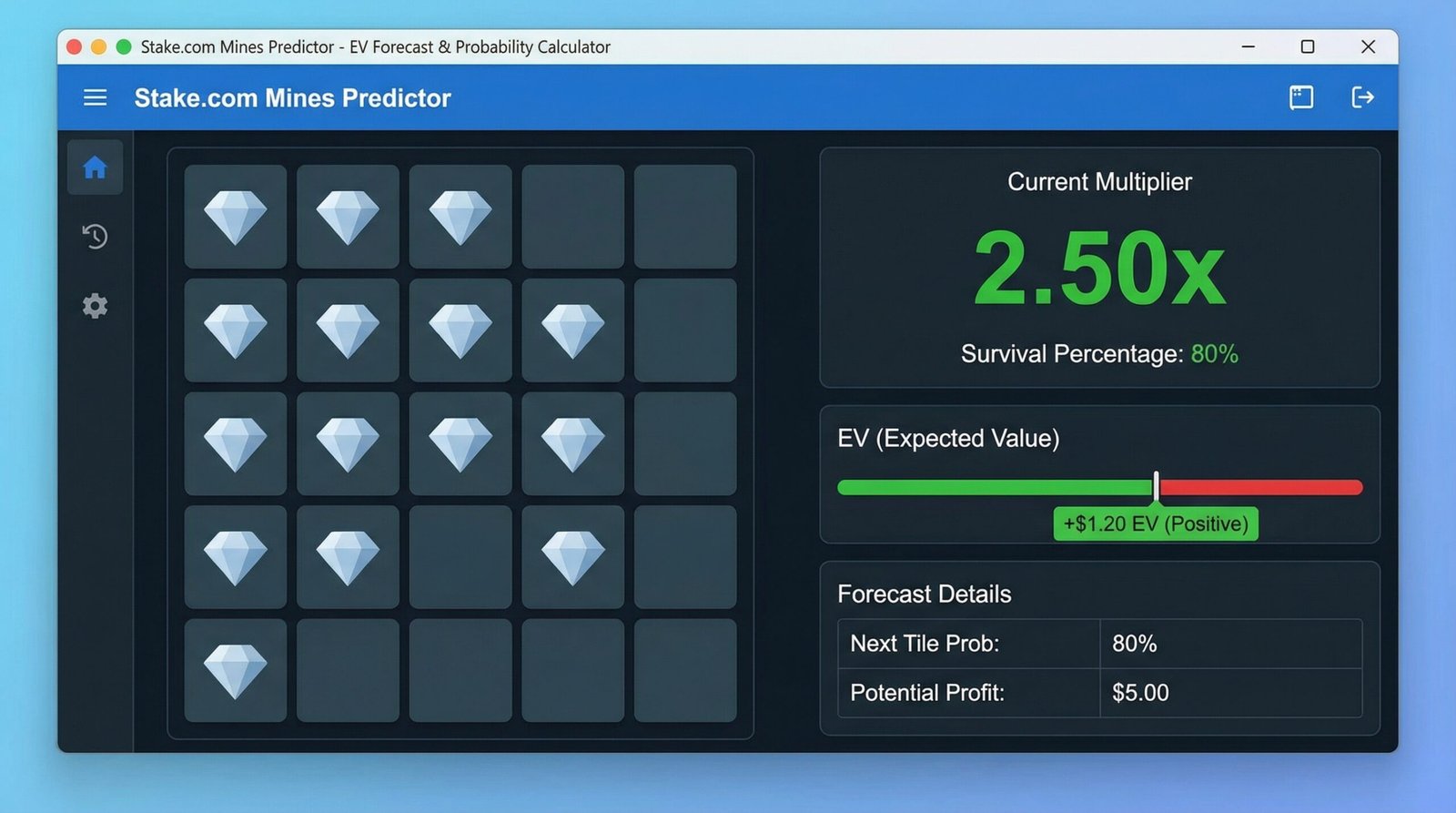Select the diamond tile in row two, column two
The image size is (1456, 813).
click(348, 330)
